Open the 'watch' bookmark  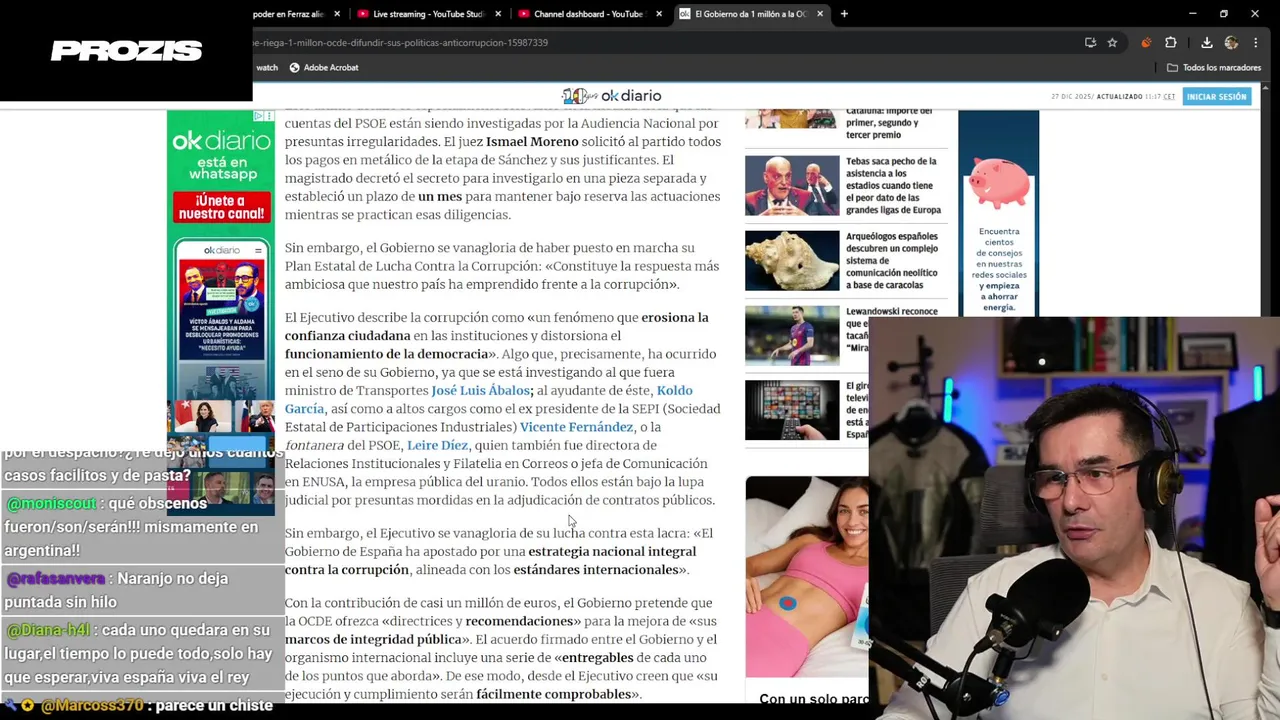[x=267, y=68]
